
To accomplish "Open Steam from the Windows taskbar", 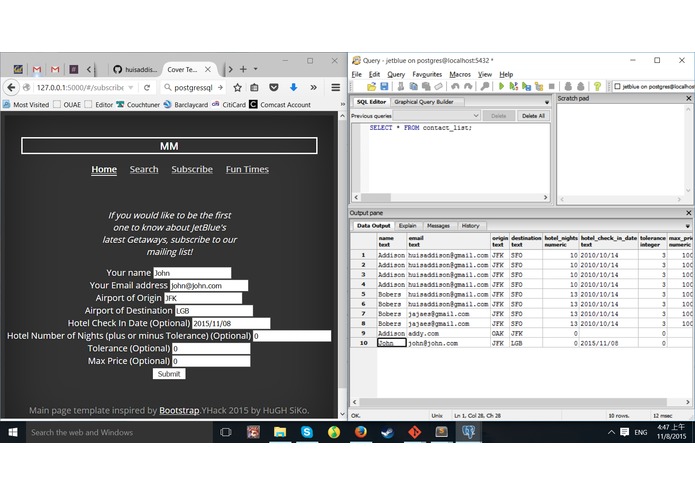I will [x=387, y=432].
